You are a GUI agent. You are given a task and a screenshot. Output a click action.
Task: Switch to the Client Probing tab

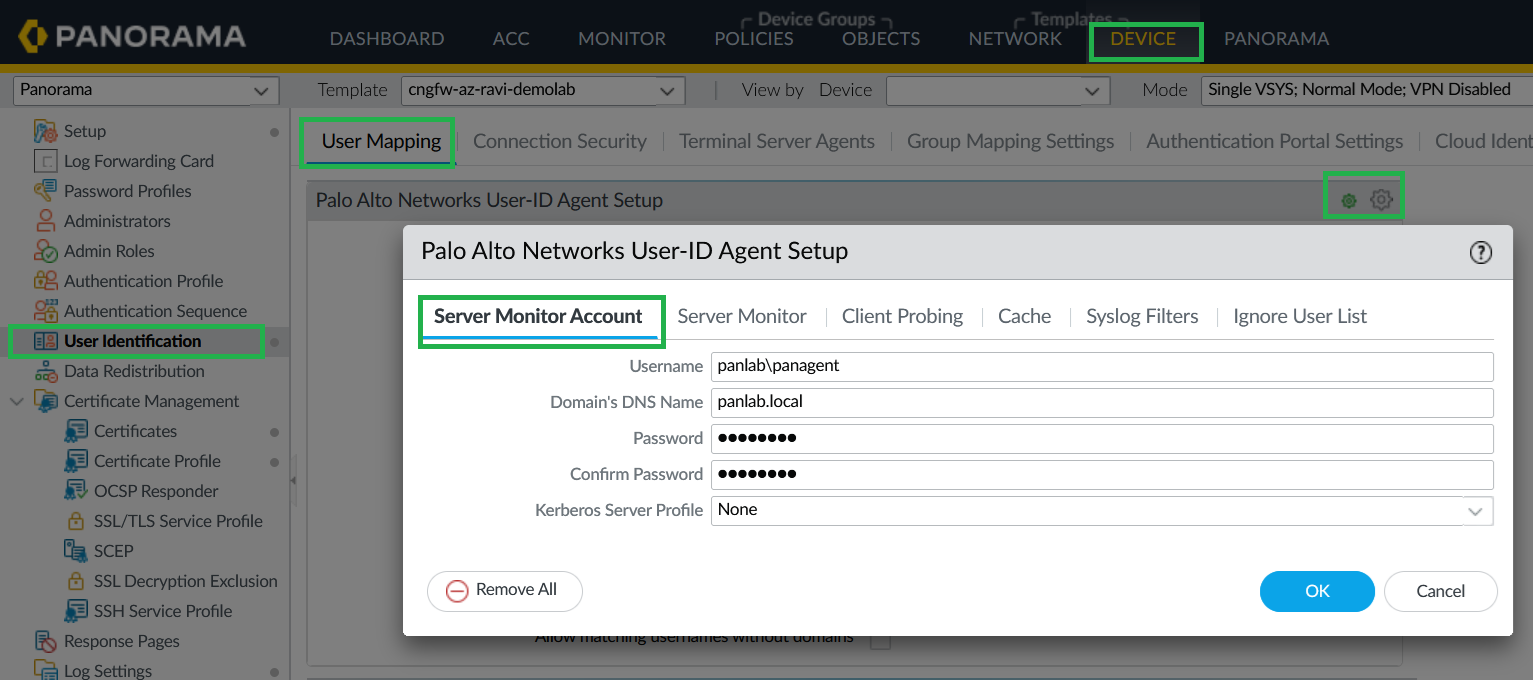click(x=902, y=316)
